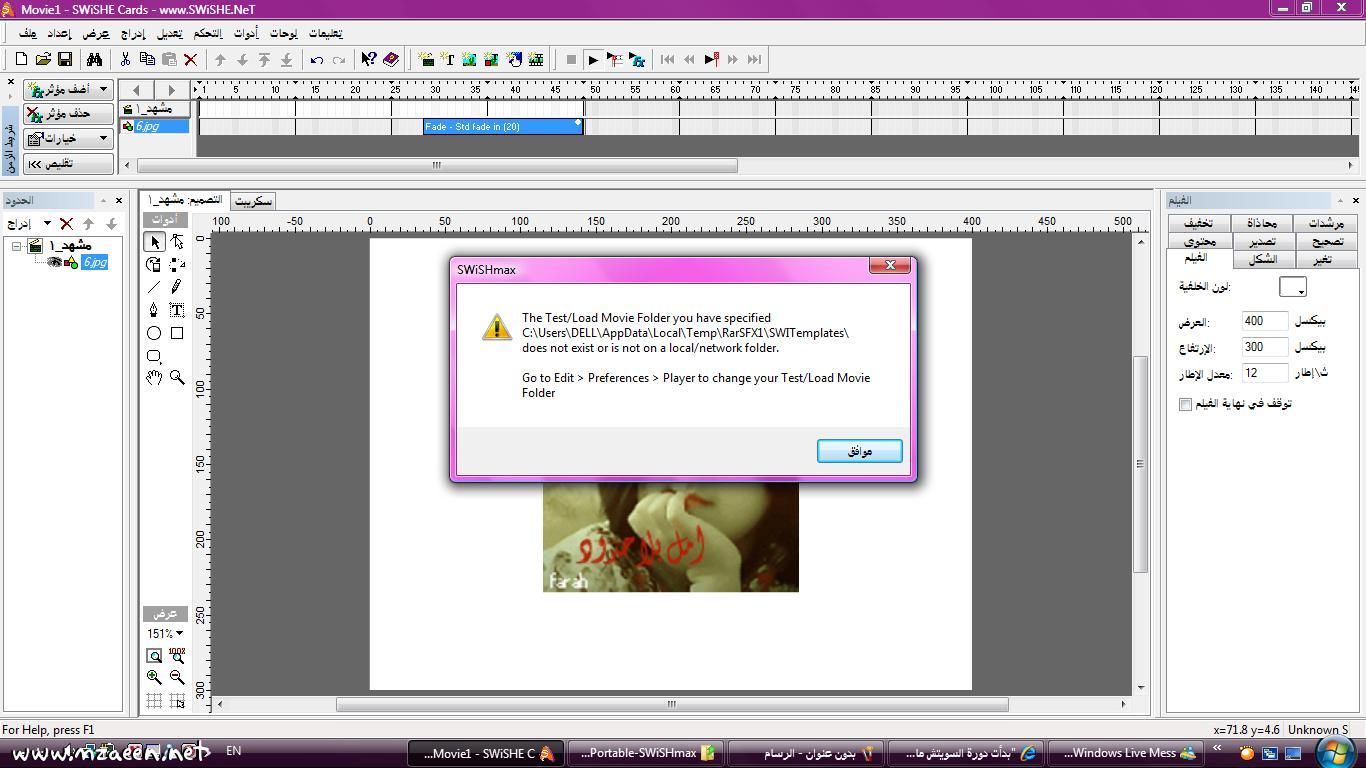Open the 151% zoom level dropdown
Viewport: 1366px width, 768px height.
click(165, 633)
